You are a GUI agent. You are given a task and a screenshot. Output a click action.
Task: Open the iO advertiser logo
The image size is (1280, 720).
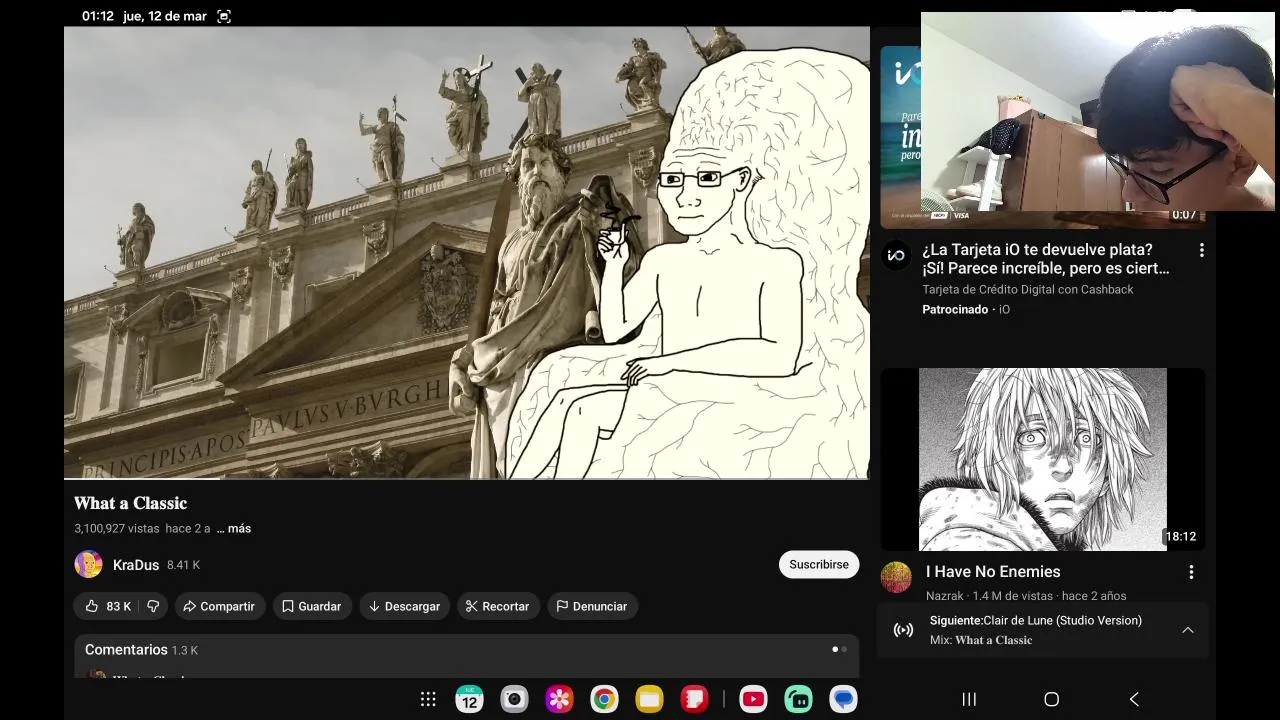896,255
